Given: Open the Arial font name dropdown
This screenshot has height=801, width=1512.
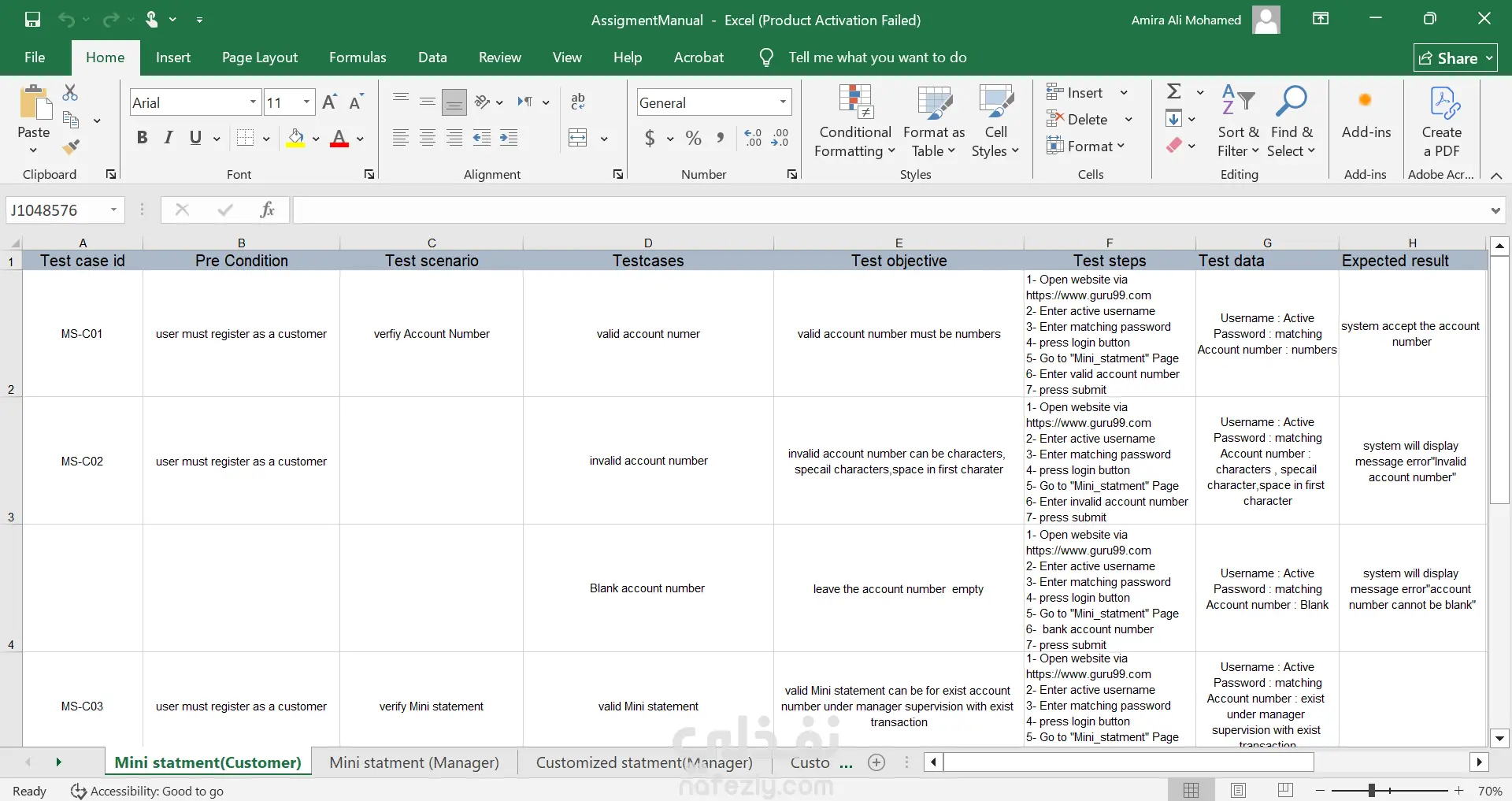Looking at the screenshot, I should 253,102.
